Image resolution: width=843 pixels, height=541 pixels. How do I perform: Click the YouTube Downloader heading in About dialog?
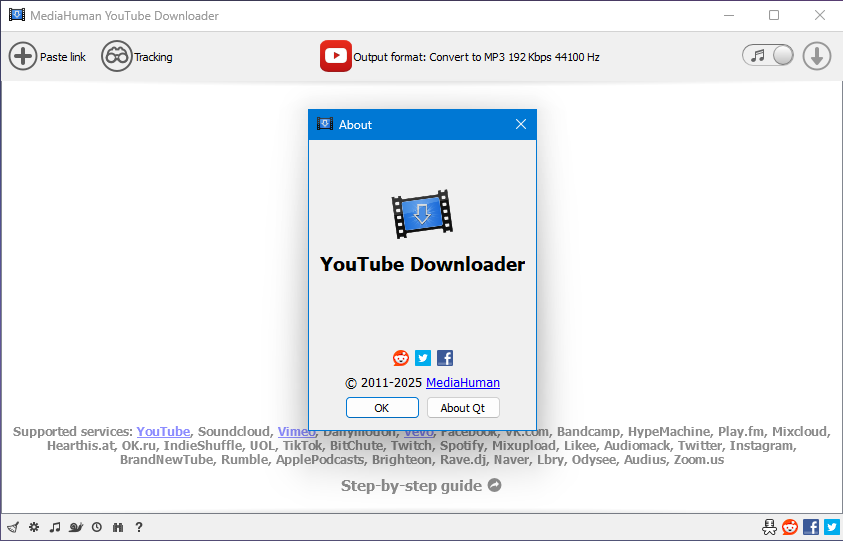pos(423,264)
